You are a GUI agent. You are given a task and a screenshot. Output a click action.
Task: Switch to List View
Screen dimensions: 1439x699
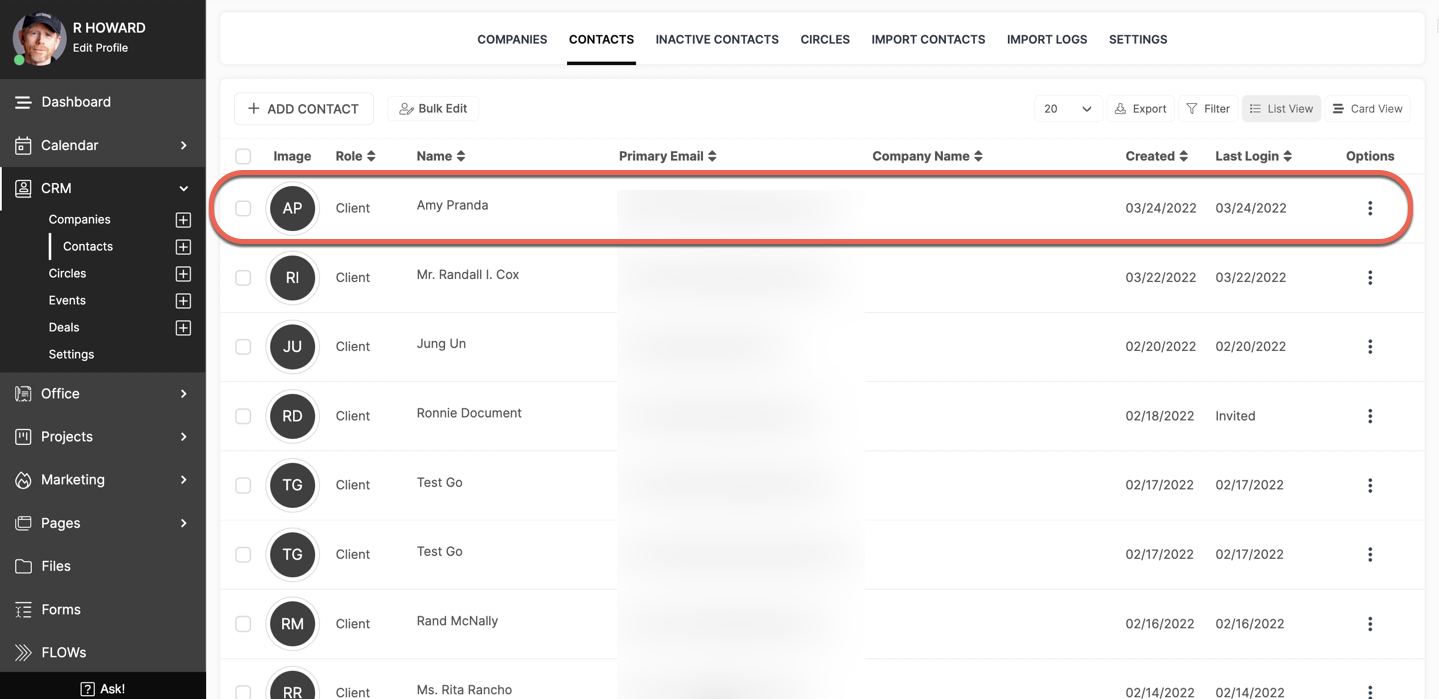pos(1281,109)
